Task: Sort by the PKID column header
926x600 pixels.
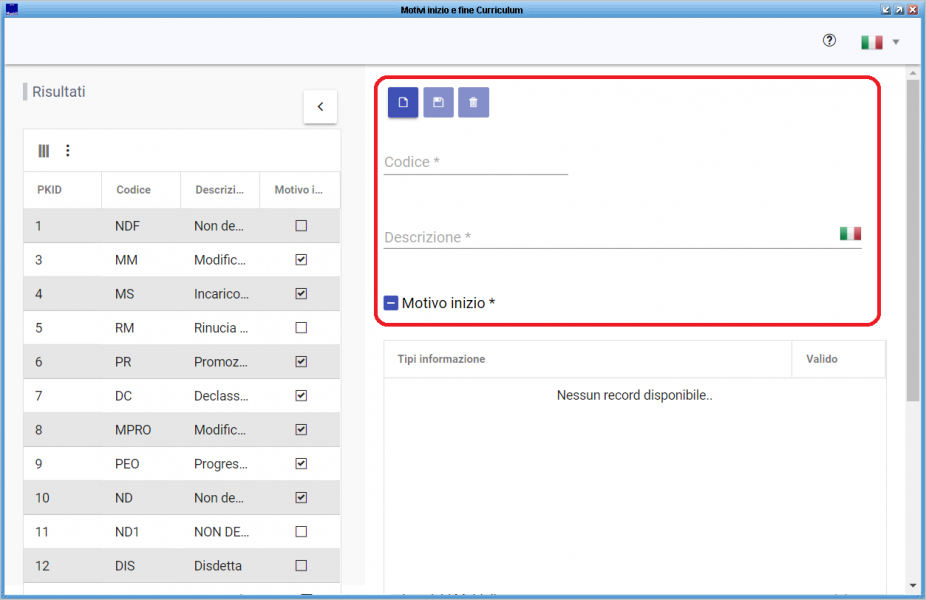Action: coord(50,190)
